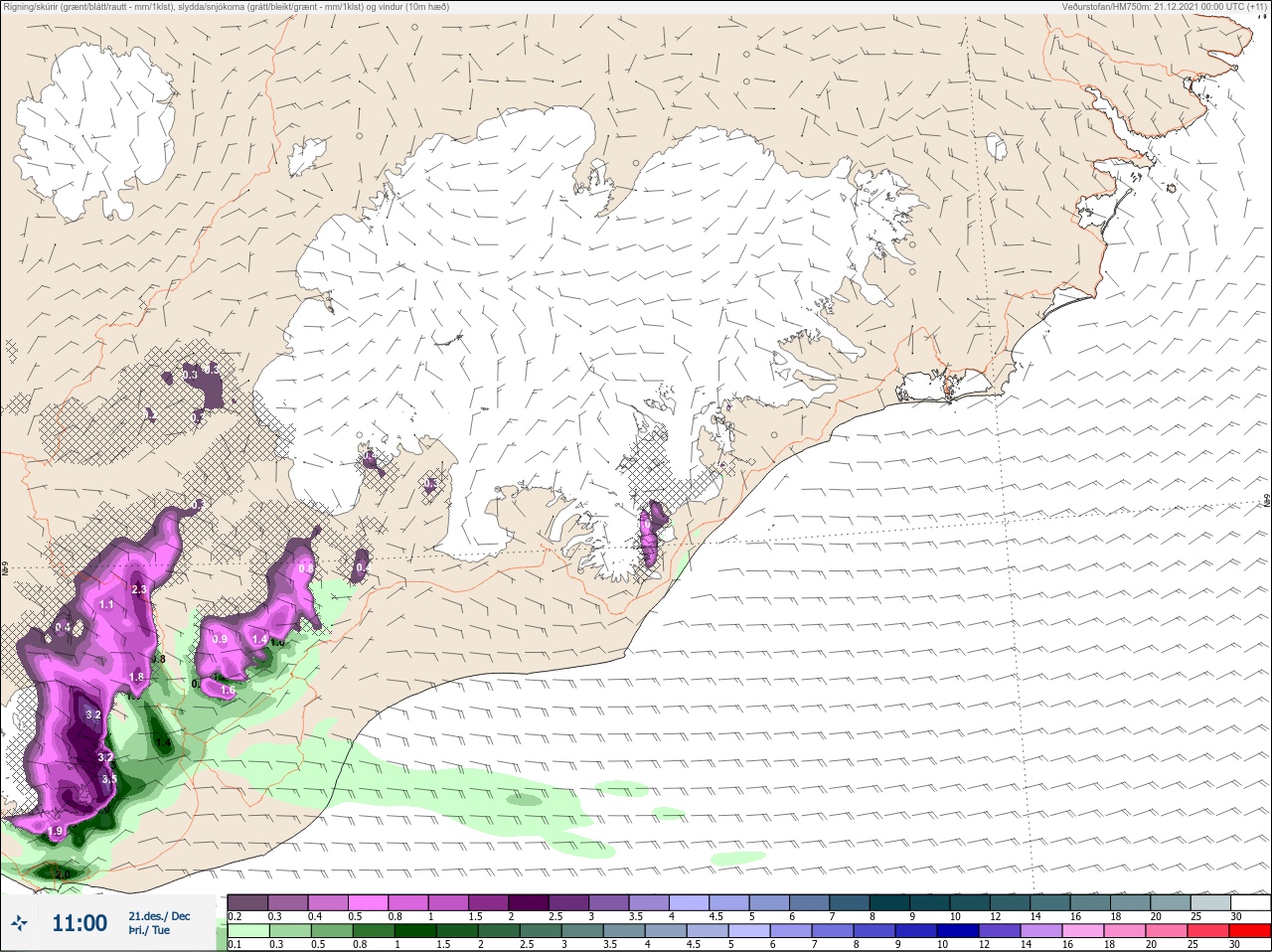Click the 2.0 precipitation value on the map

[x=62, y=874]
